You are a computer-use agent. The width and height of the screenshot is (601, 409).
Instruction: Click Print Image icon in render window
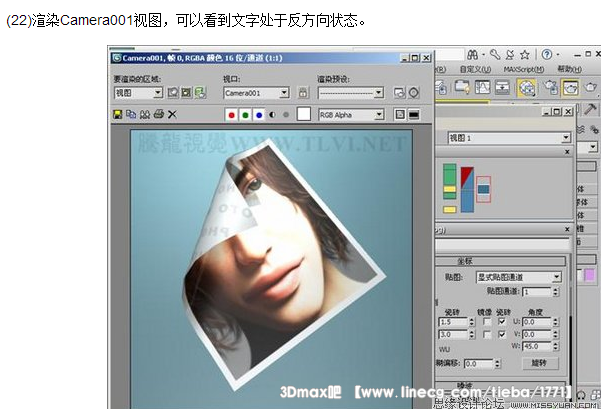tap(159, 114)
